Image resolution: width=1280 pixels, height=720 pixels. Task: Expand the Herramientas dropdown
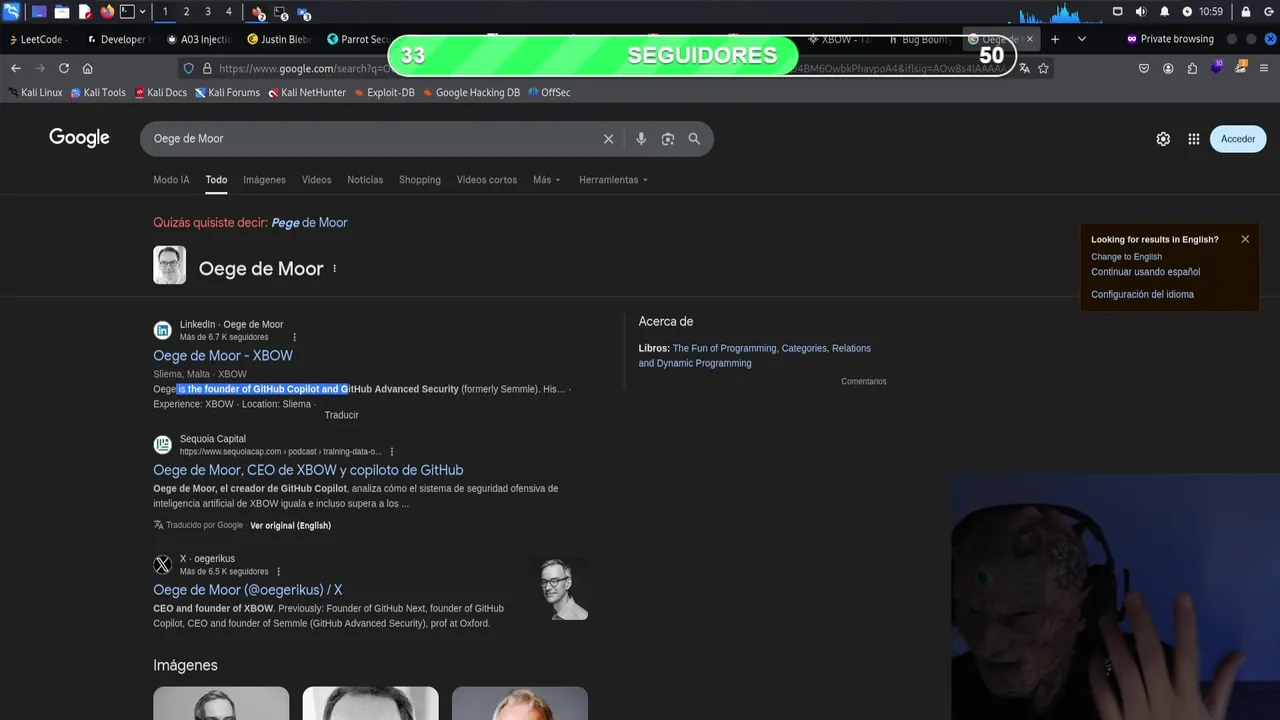(x=613, y=180)
